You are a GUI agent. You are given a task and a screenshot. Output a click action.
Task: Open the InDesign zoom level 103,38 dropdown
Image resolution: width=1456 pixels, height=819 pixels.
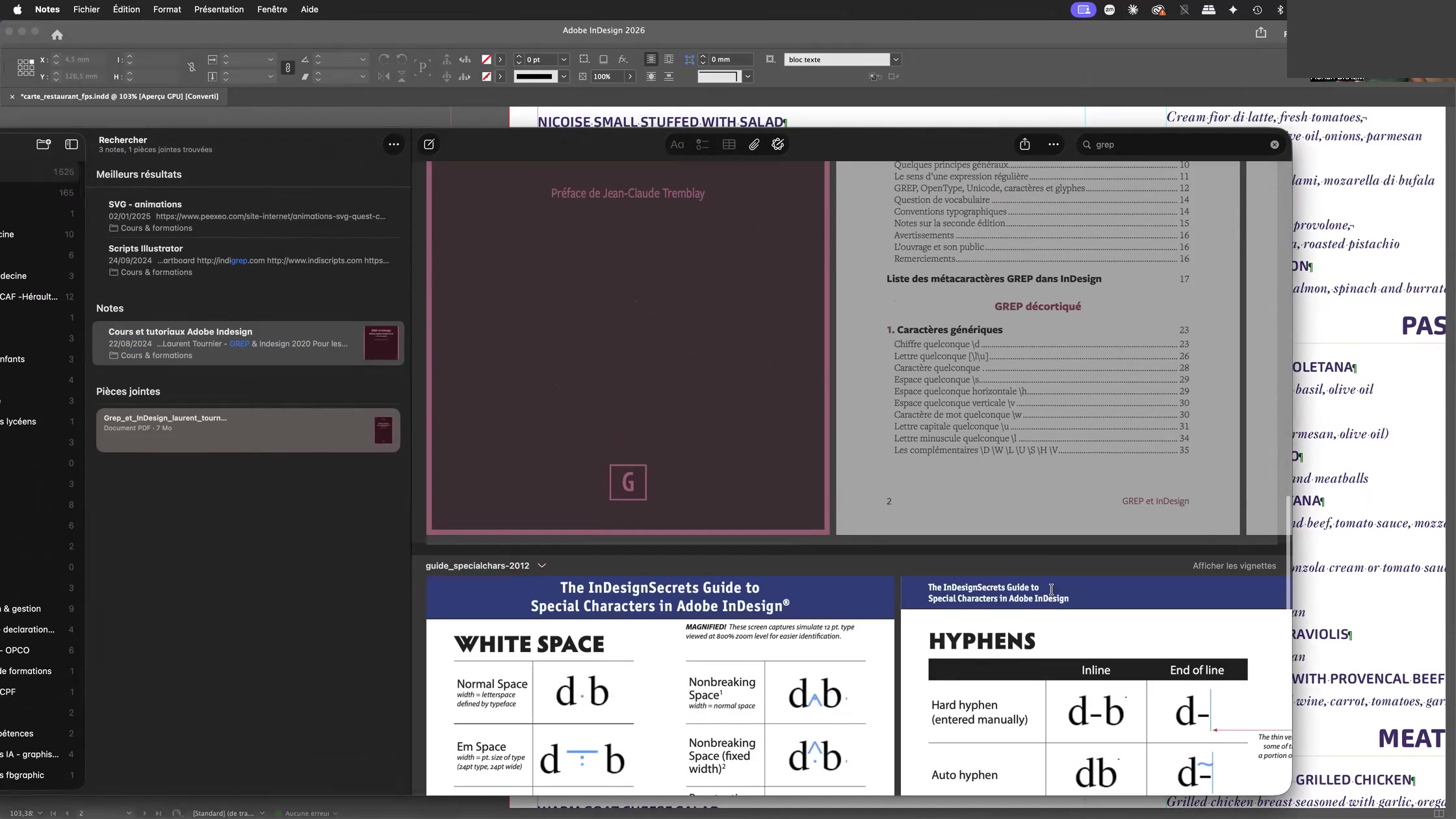(x=40, y=813)
